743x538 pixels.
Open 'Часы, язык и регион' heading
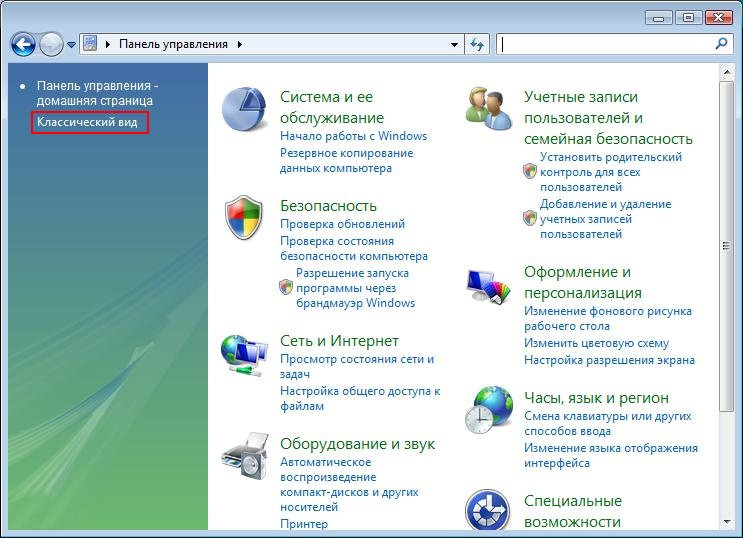pyautogui.click(x=597, y=398)
